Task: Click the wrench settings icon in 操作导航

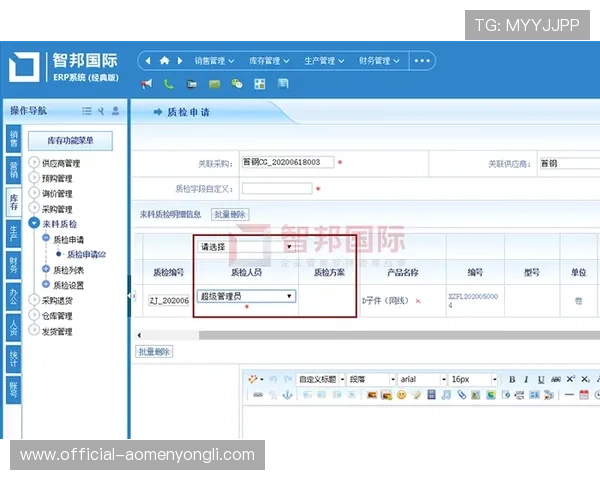Action: click(101, 111)
